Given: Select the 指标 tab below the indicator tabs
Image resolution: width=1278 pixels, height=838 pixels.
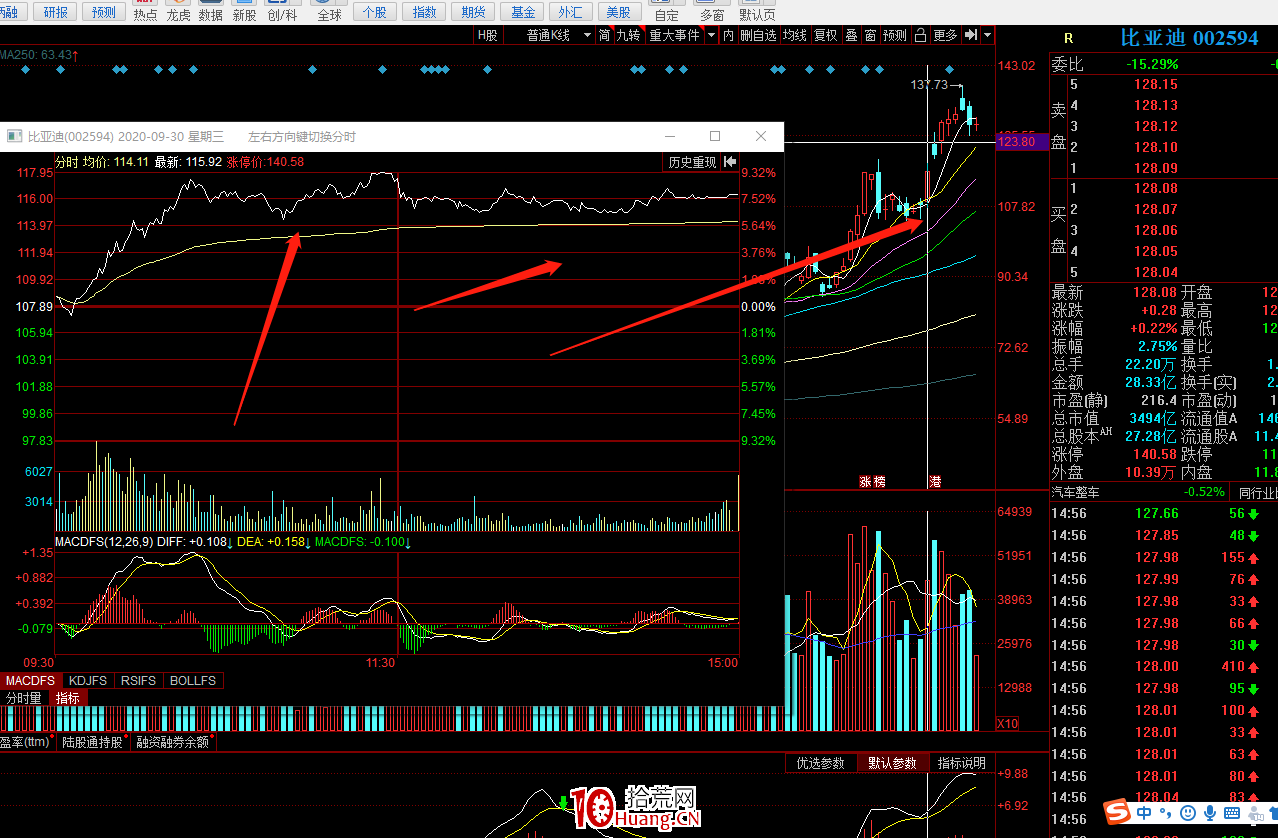Looking at the screenshot, I should coord(68,698).
